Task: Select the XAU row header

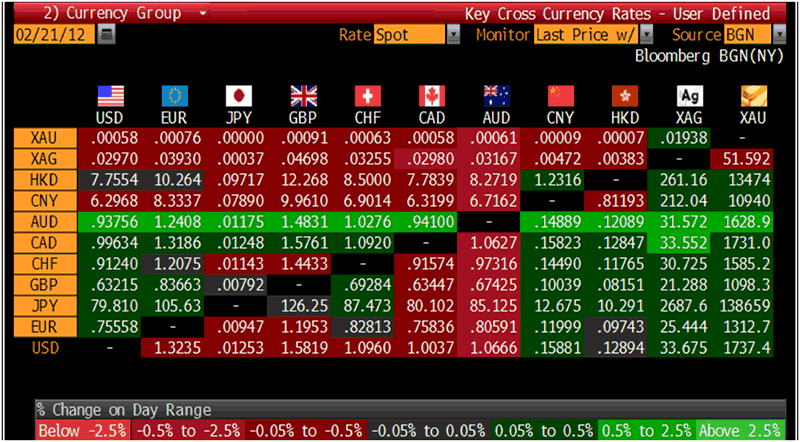Action: point(45,138)
